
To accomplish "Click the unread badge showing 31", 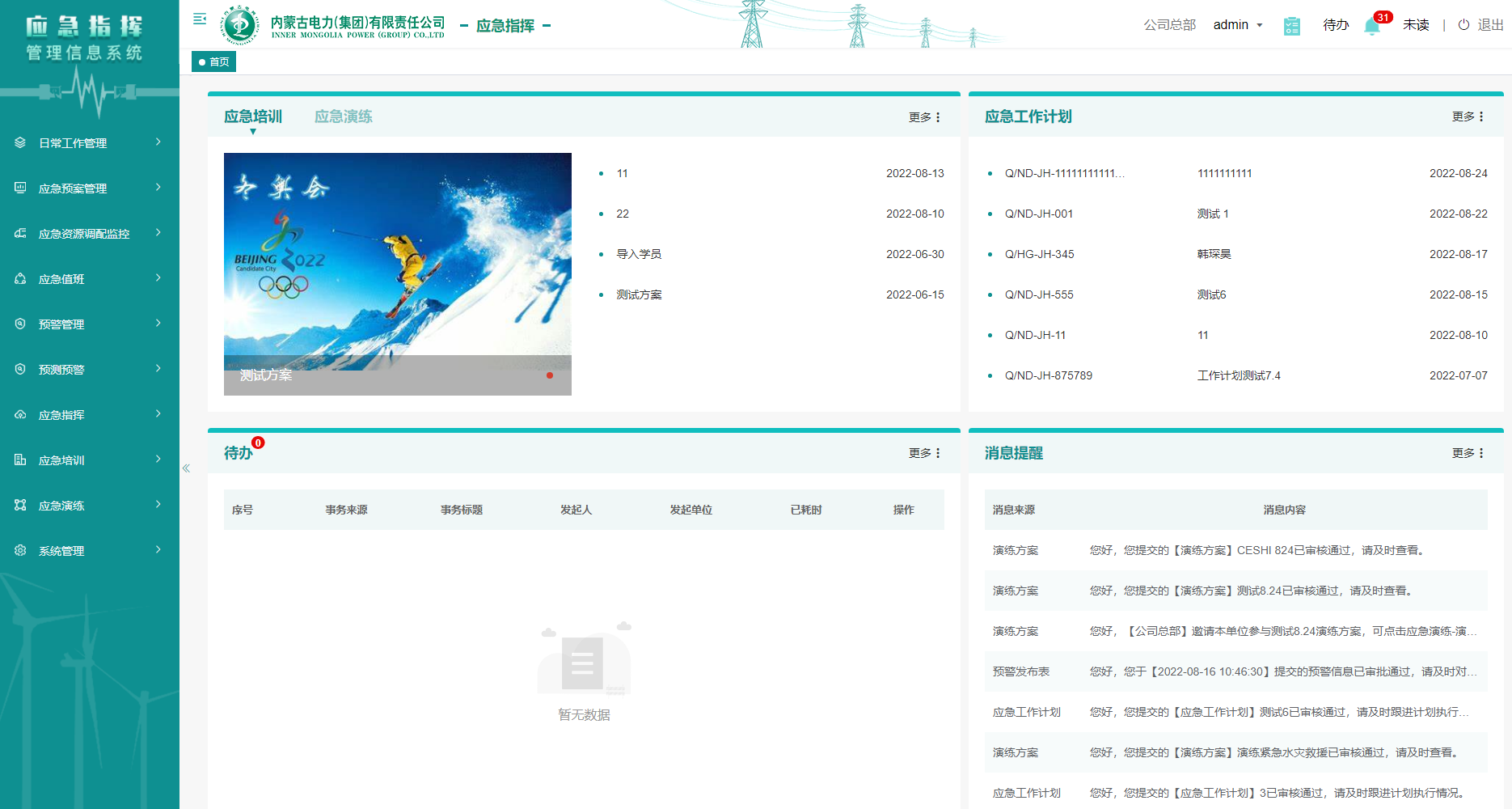I will tap(1383, 17).
